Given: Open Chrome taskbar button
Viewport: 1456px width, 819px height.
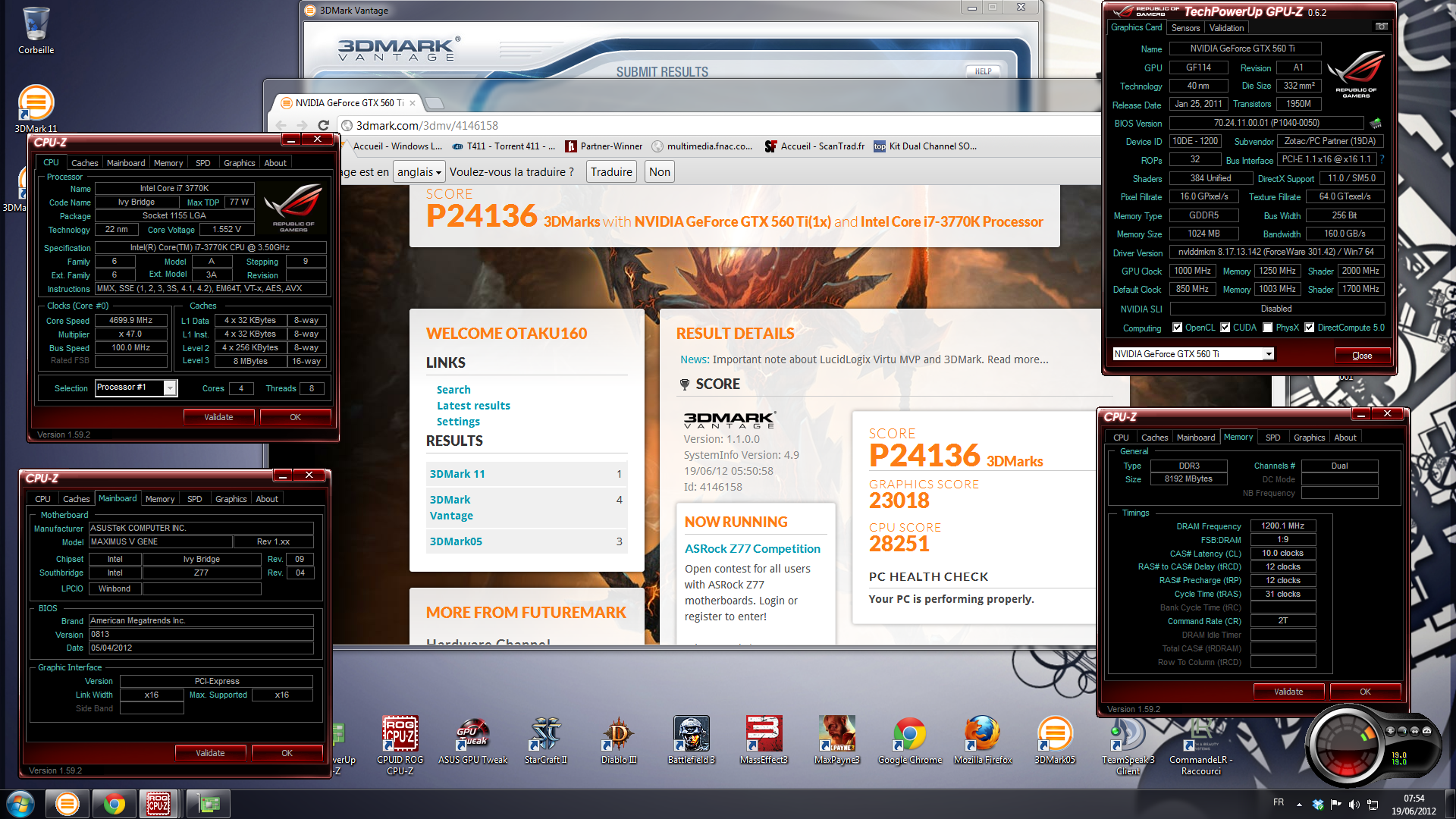Looking at the screenshot, I should [114, 804].
